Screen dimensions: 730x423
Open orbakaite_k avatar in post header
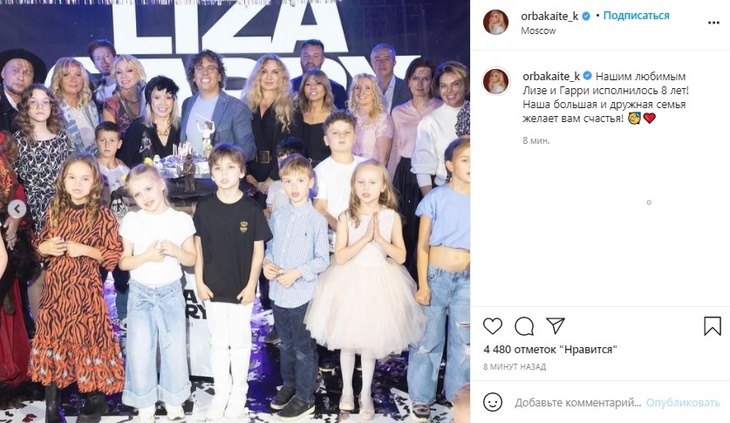[496, 22]
